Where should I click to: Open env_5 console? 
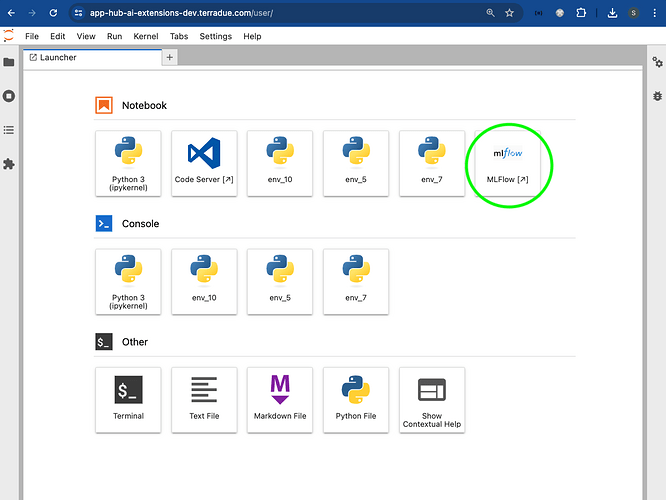(280, 280)
